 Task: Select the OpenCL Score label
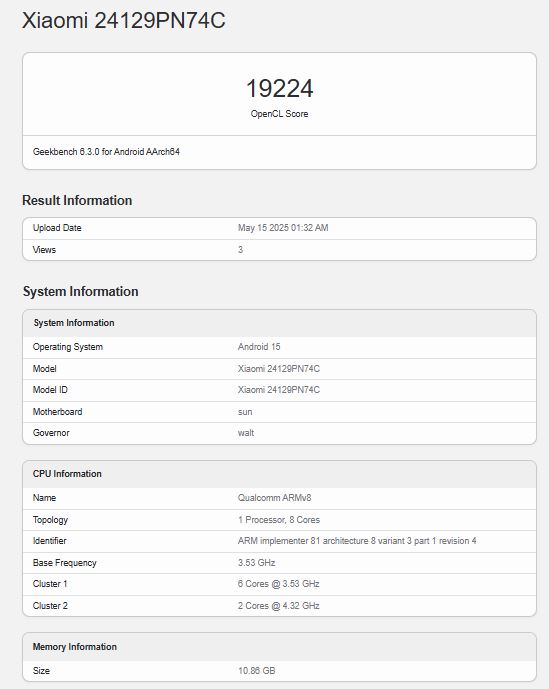pyautogui.click(x=280, y=114)
